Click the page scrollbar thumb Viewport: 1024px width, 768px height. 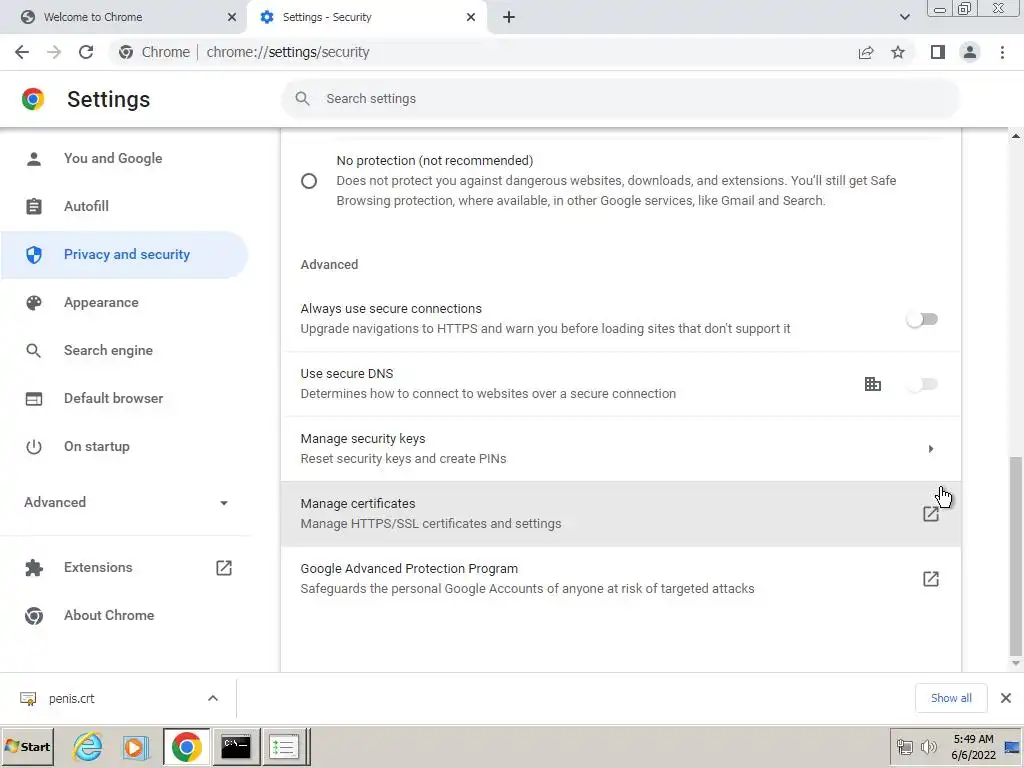tap(1016, 556)
